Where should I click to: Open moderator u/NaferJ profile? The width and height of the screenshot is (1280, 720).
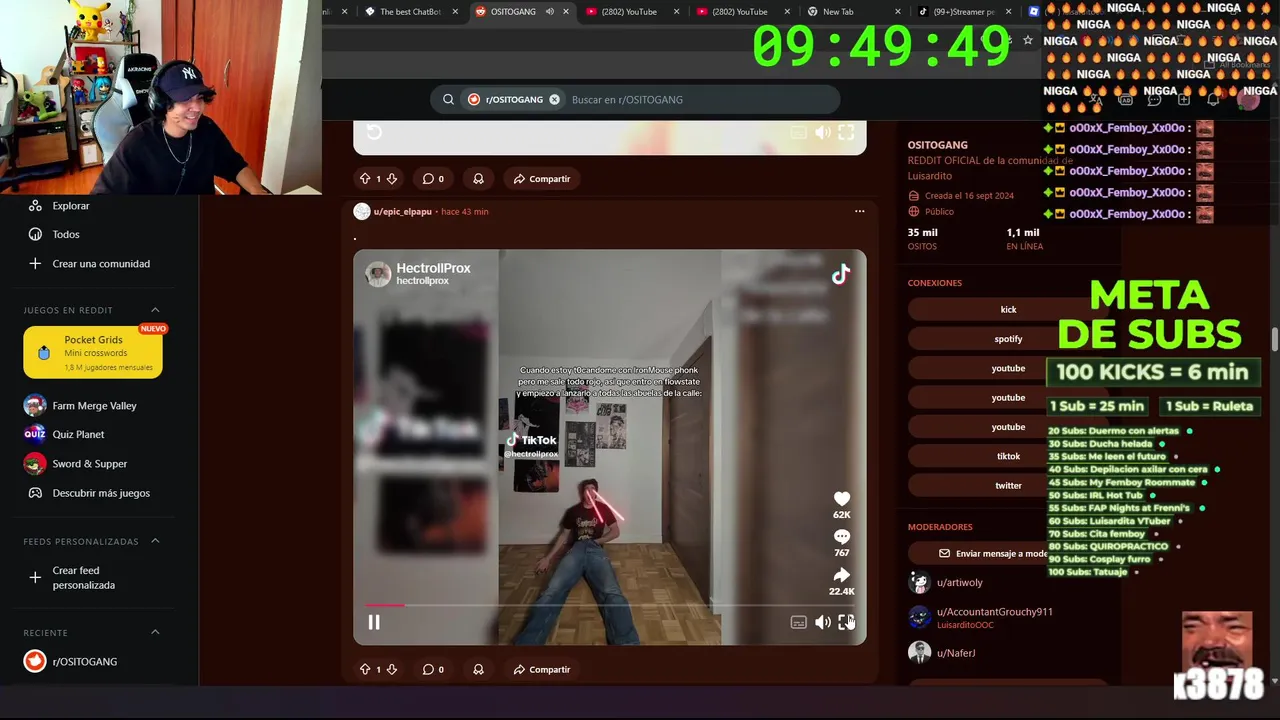coord(955,653)
